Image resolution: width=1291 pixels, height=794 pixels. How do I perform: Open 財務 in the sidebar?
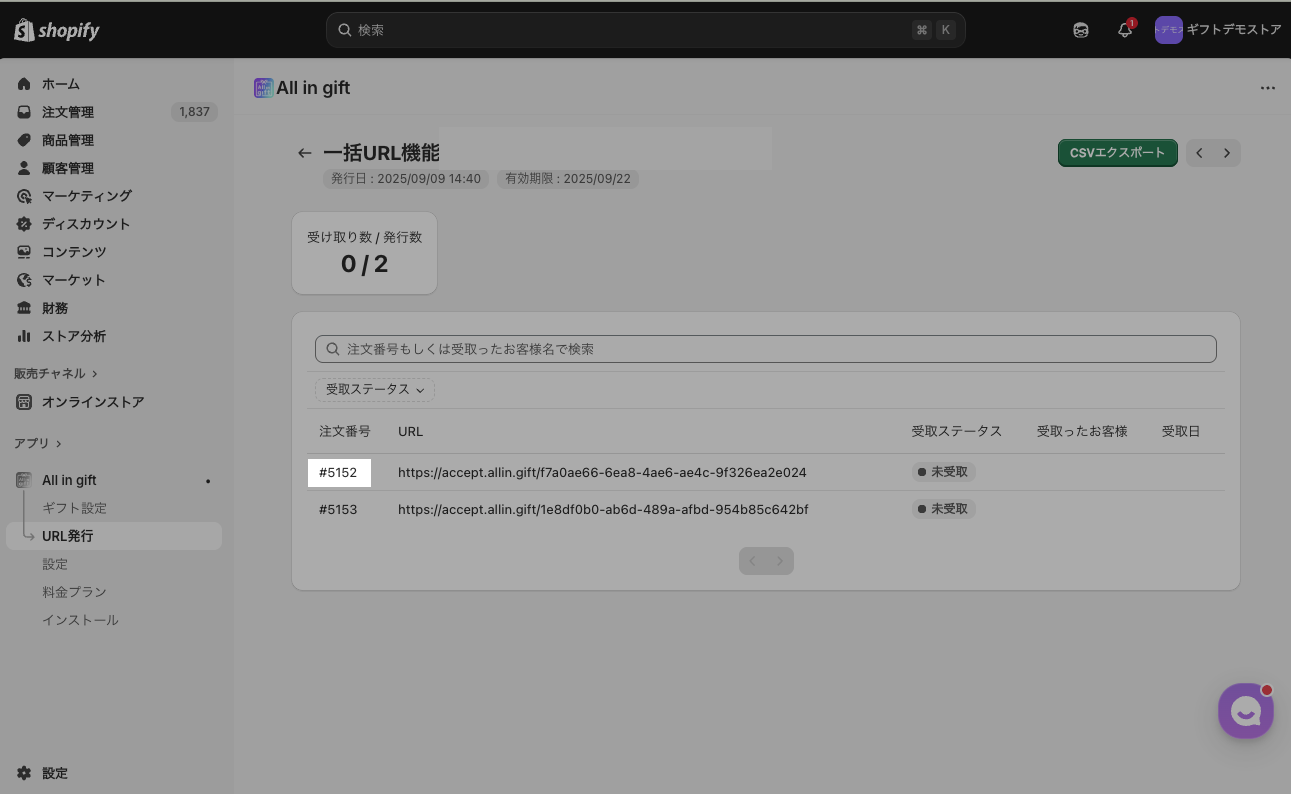55,308
